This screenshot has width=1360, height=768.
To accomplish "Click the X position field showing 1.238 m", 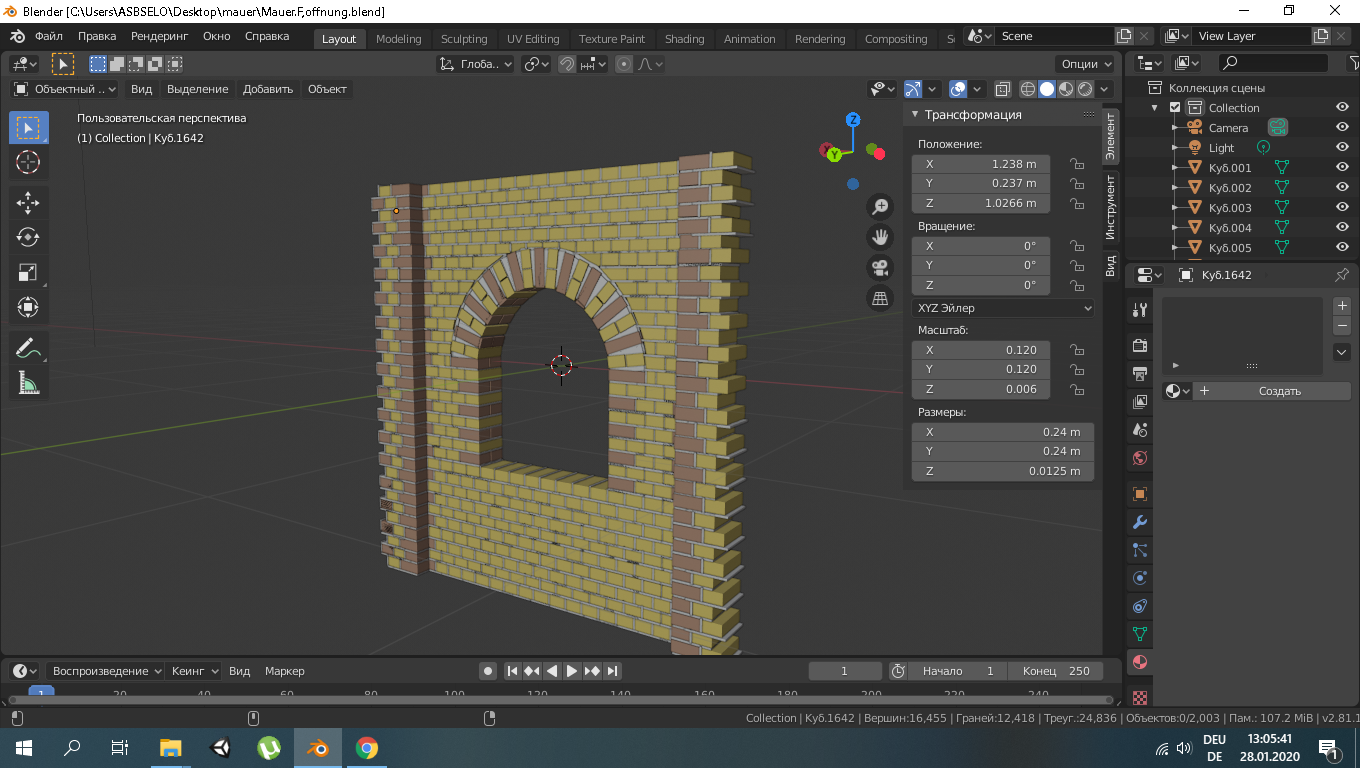I will coord(980,163).
